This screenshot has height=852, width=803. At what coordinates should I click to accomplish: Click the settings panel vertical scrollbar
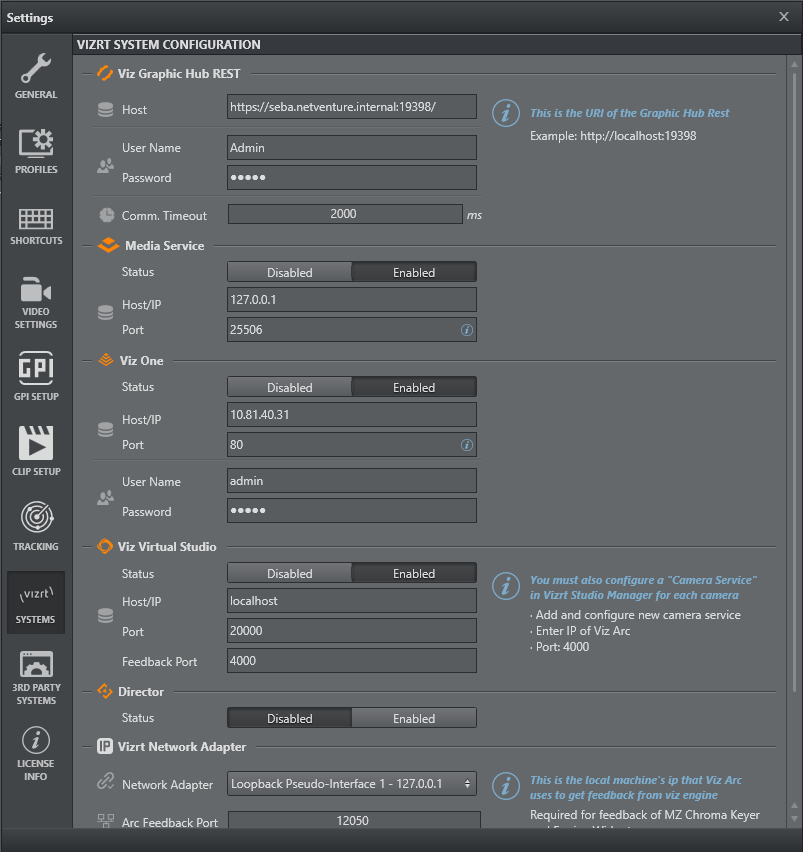pos(795,400)
